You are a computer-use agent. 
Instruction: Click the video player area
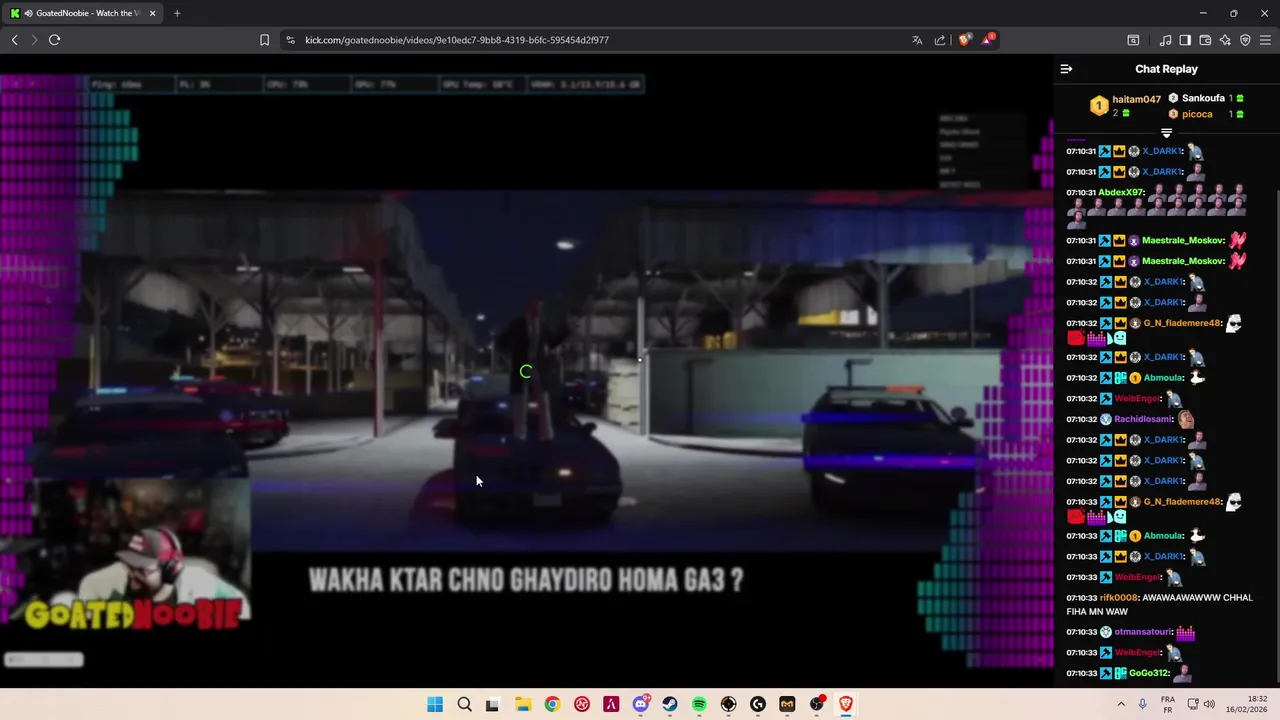tap(526, 371)
